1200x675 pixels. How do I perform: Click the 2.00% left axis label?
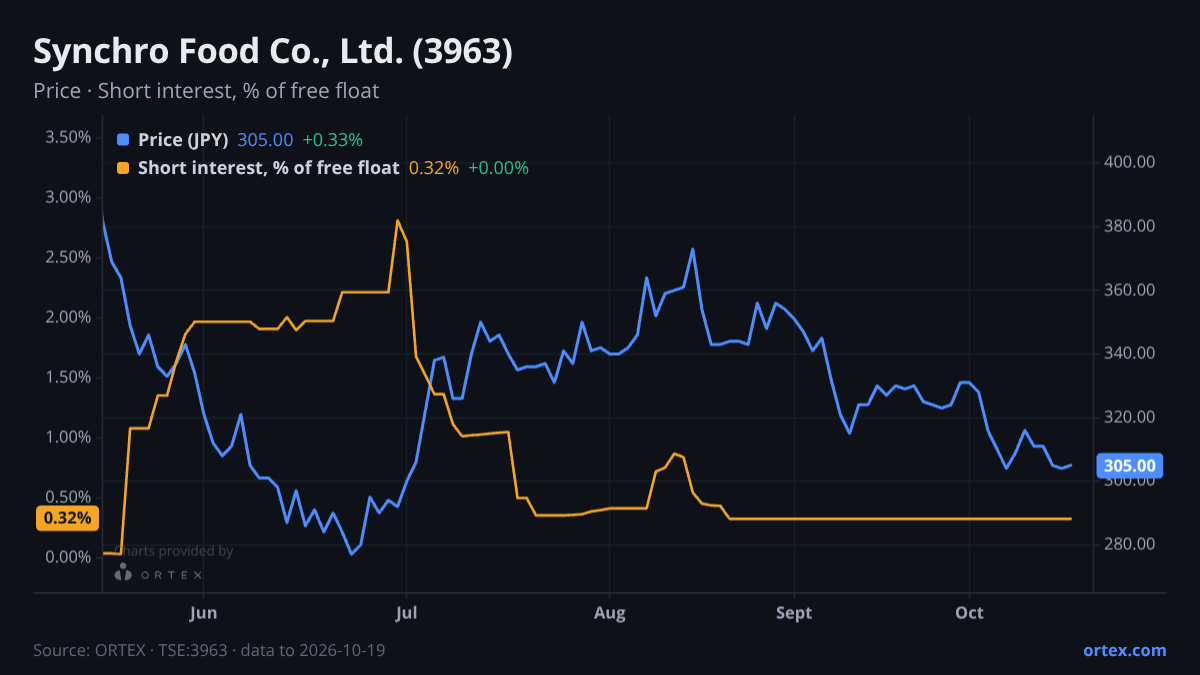(68, 317)
